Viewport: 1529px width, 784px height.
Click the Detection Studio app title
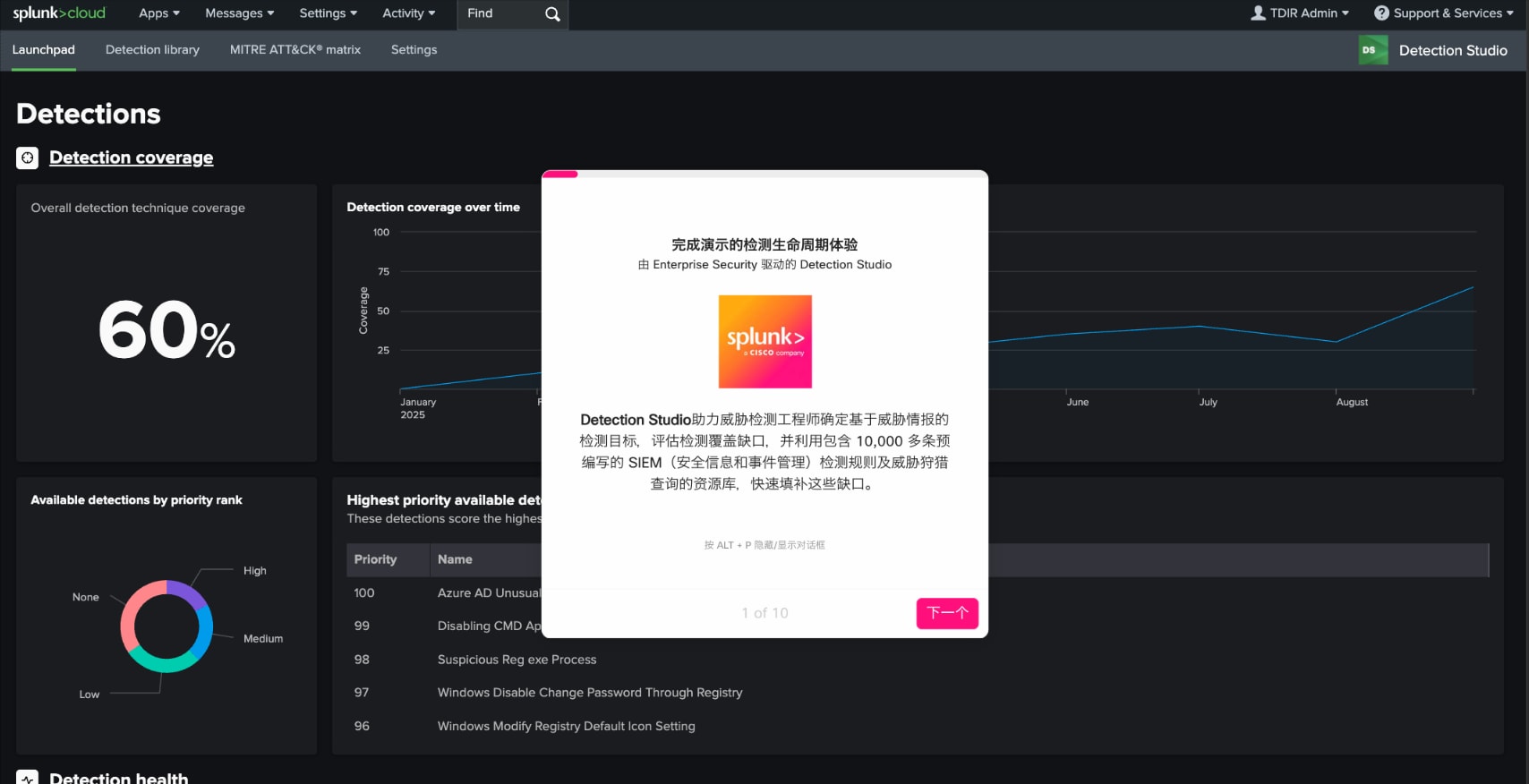(1453, 51)
